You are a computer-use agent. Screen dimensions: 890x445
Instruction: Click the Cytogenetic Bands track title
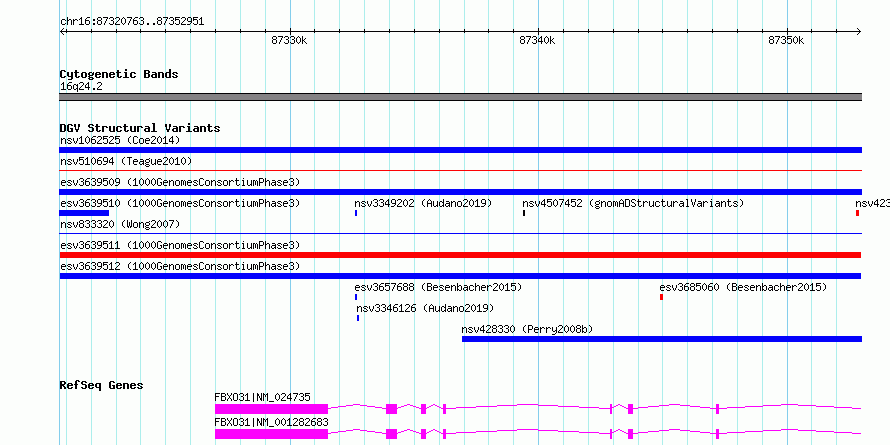click(119, 74)
